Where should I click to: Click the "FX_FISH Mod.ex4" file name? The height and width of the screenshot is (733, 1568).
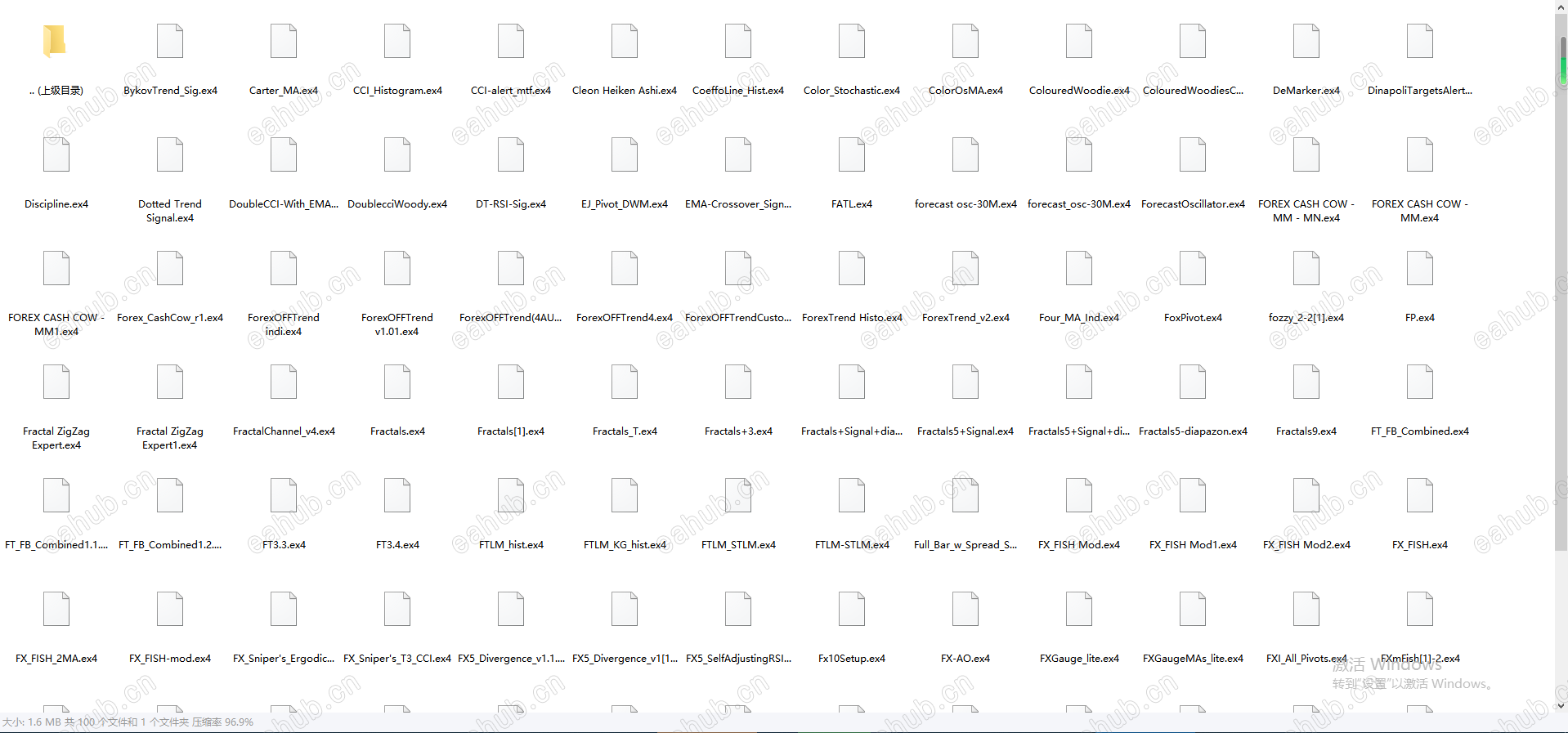click(x=1079, y=545)
